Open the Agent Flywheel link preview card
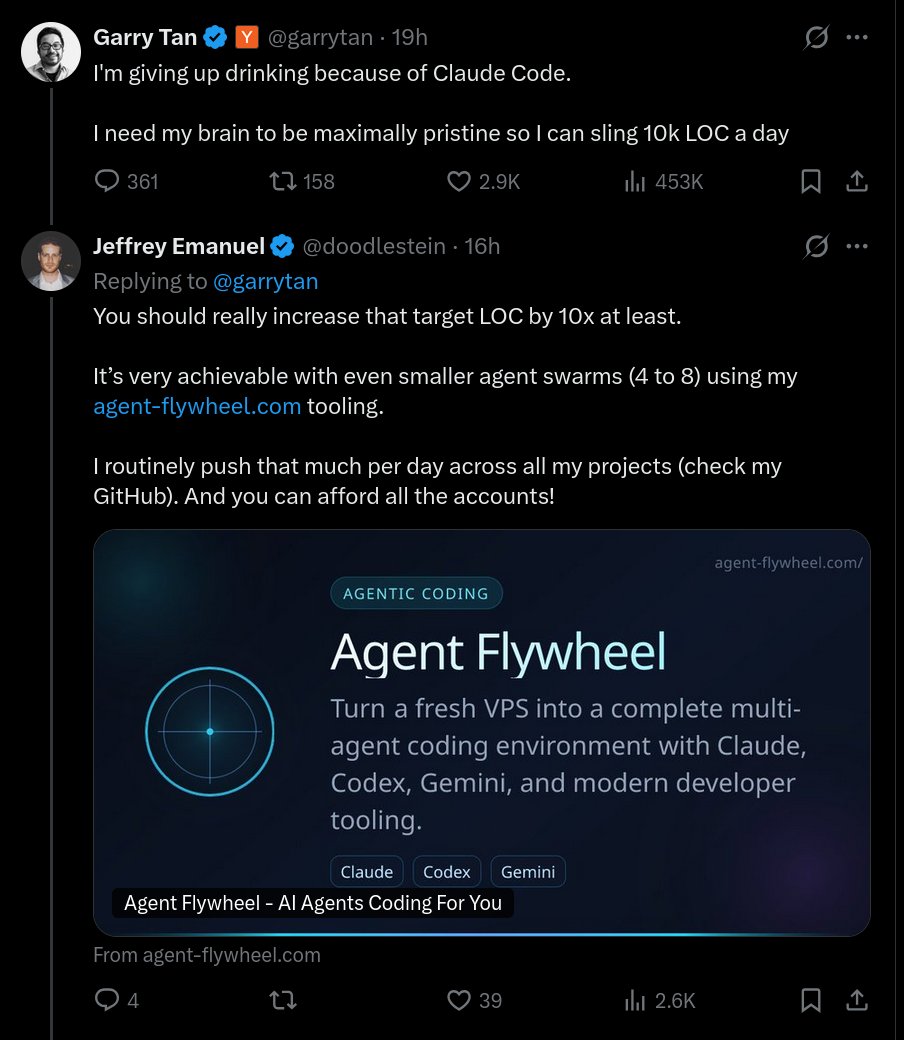 pos(481,732)
